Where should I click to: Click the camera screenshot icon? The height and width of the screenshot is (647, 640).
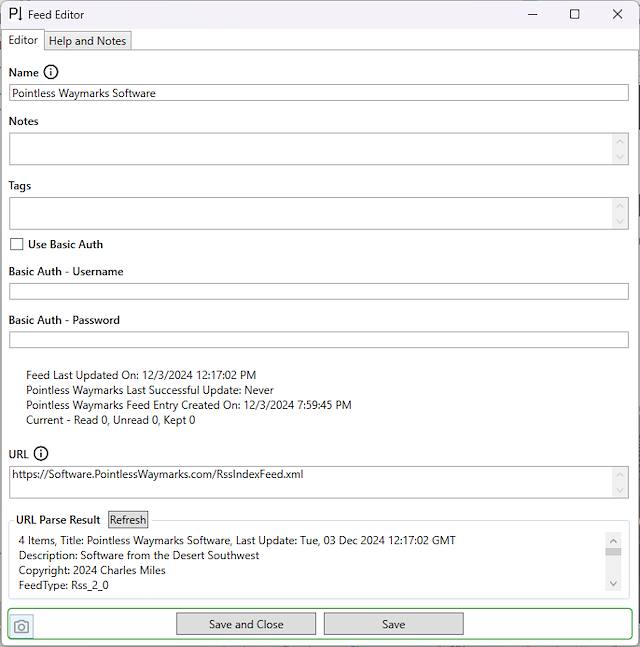(x=21, y=626)
